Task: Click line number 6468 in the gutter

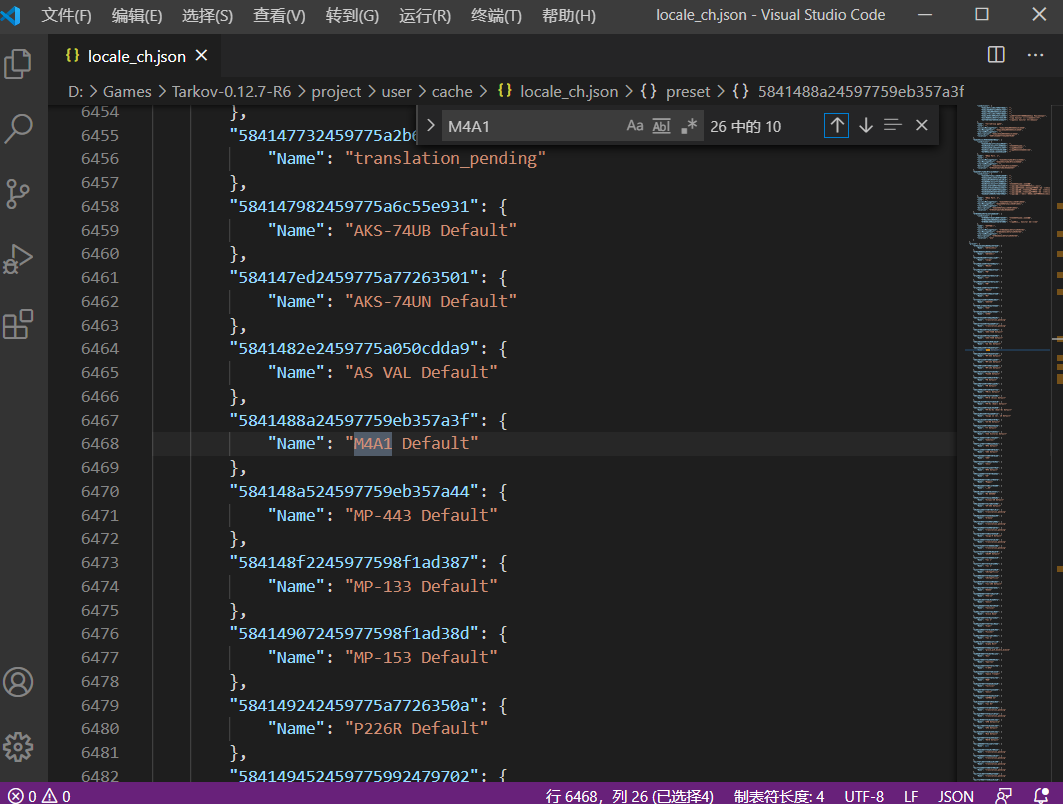Action: [100, 444]
